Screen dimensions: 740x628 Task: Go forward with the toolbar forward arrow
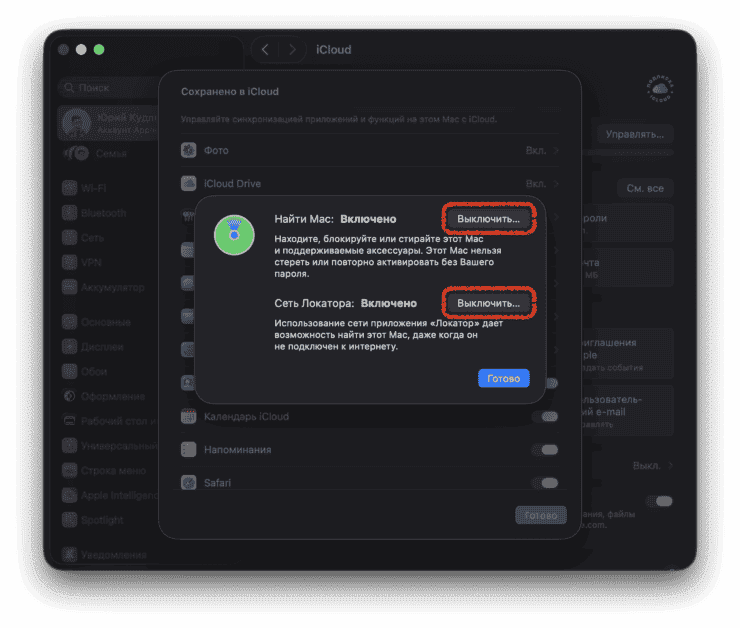pos(292,50)
